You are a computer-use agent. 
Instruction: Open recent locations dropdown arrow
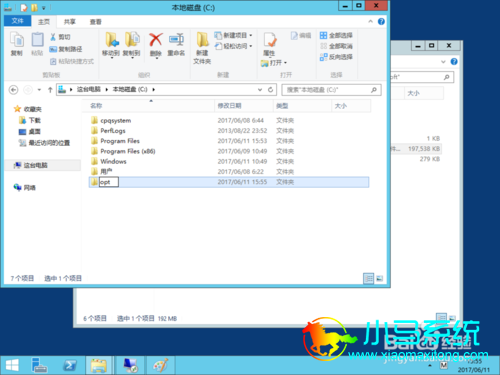tap(39, 90)
